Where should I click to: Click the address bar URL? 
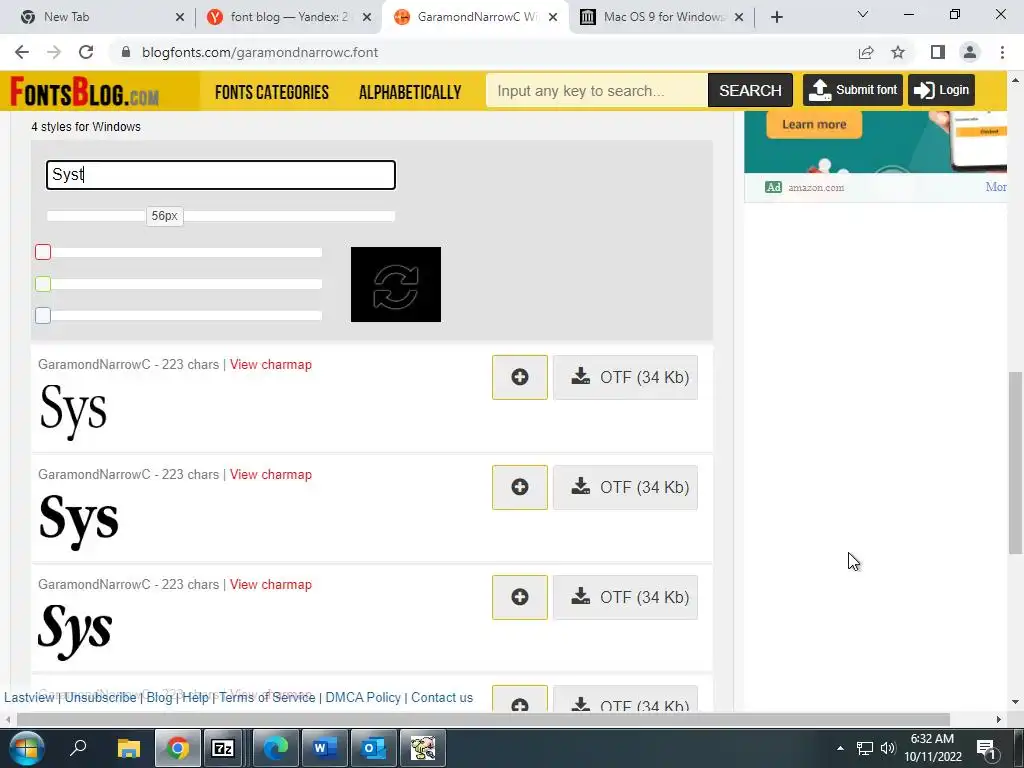point(260,52)
